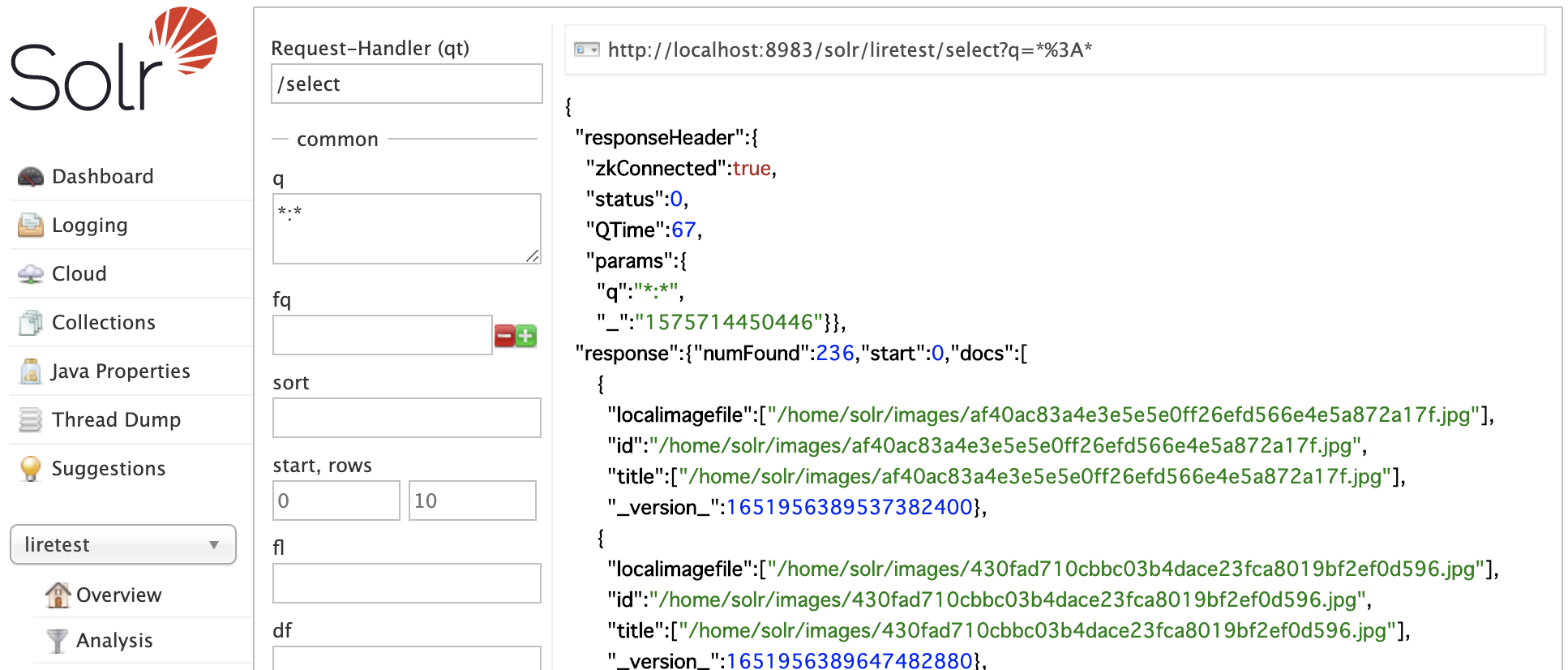Open Dashboard via its gauge icon
Viewport: 1568px width, 670px height.
click(31, 176)
